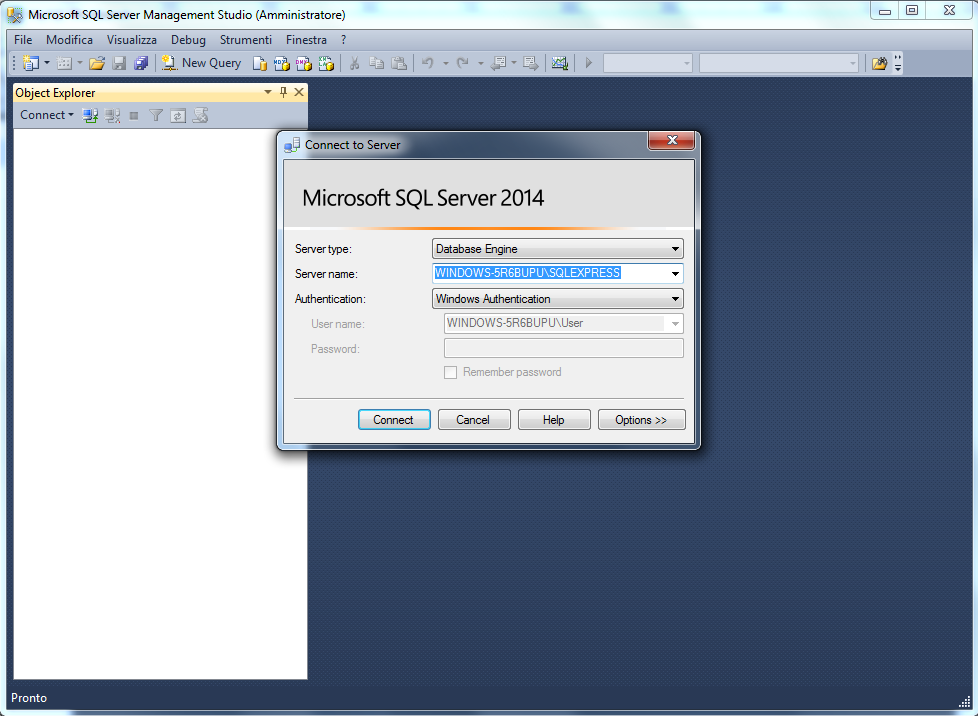Click the Disconnect icon in Object Explorer
Screen dimensions: 978x716
click(x=112, y=115)
